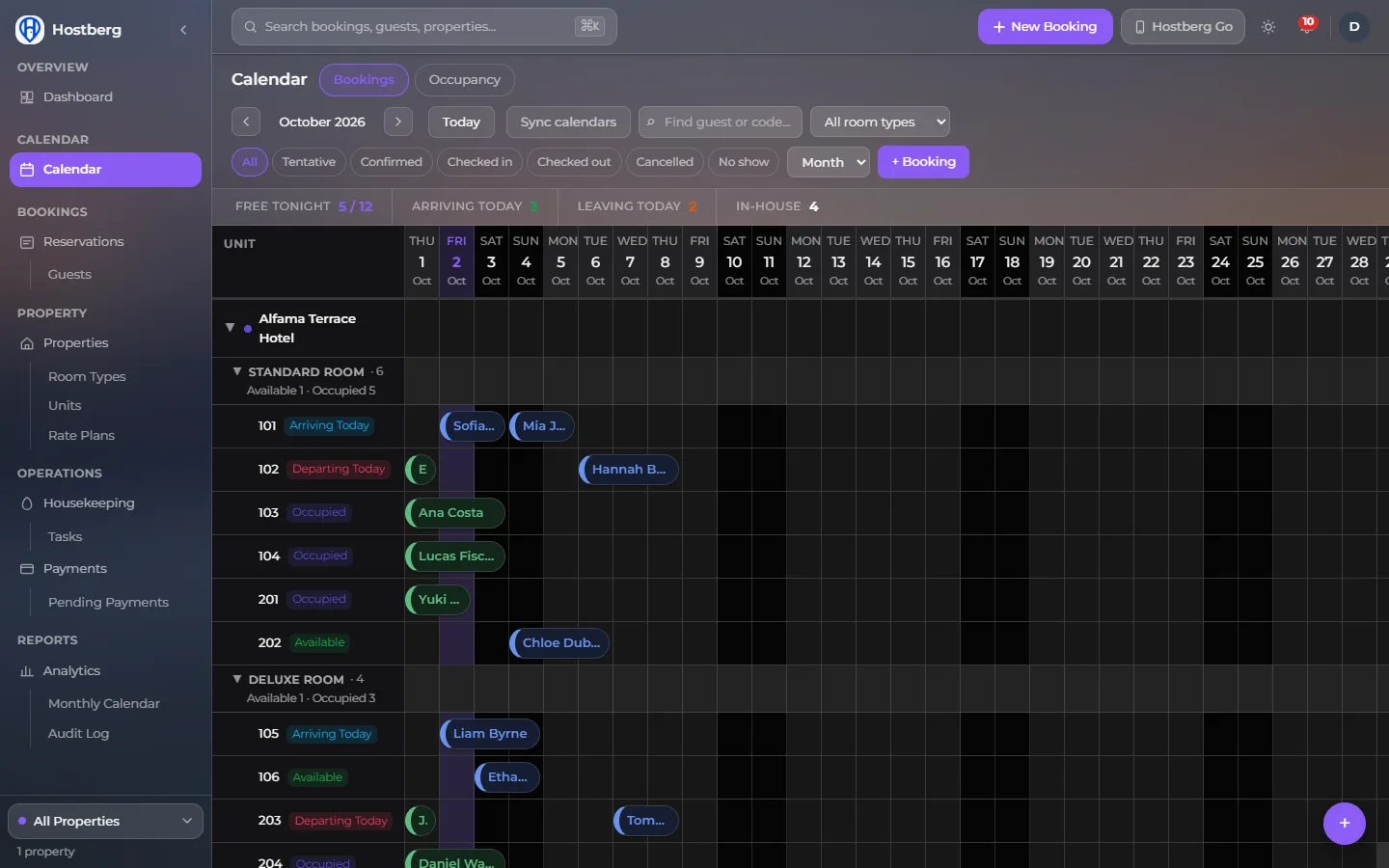Open the All Properties selector
Viewport: 1389px width, 868px height.
pos(106,822)
